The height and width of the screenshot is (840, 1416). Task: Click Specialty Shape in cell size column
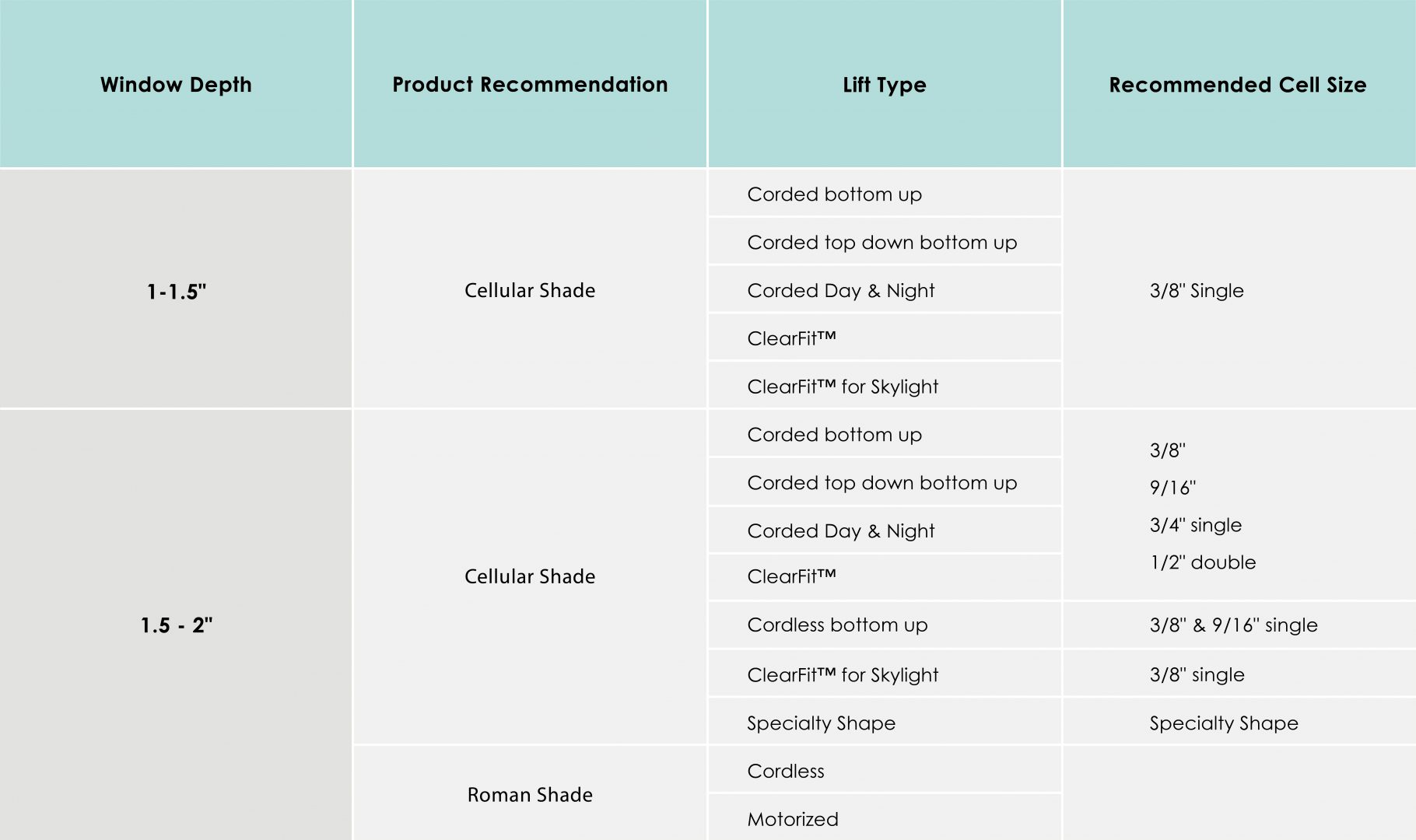click(x=1224, y=723)
